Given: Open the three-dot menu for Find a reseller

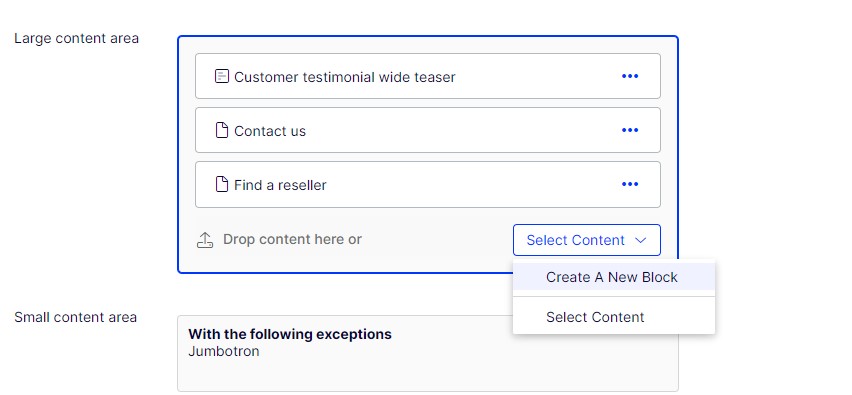Looking at the screenshot, I should [630, 184].
